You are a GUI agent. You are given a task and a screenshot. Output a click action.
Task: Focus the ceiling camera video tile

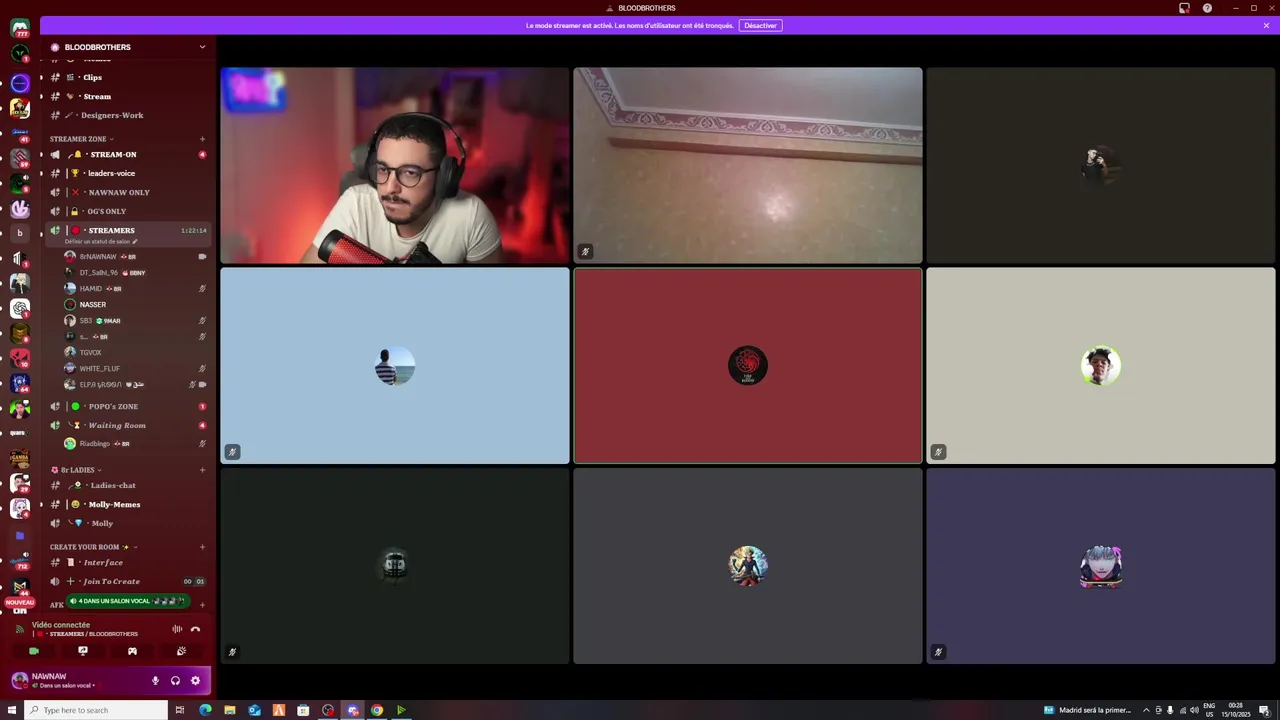click(748, 165)
